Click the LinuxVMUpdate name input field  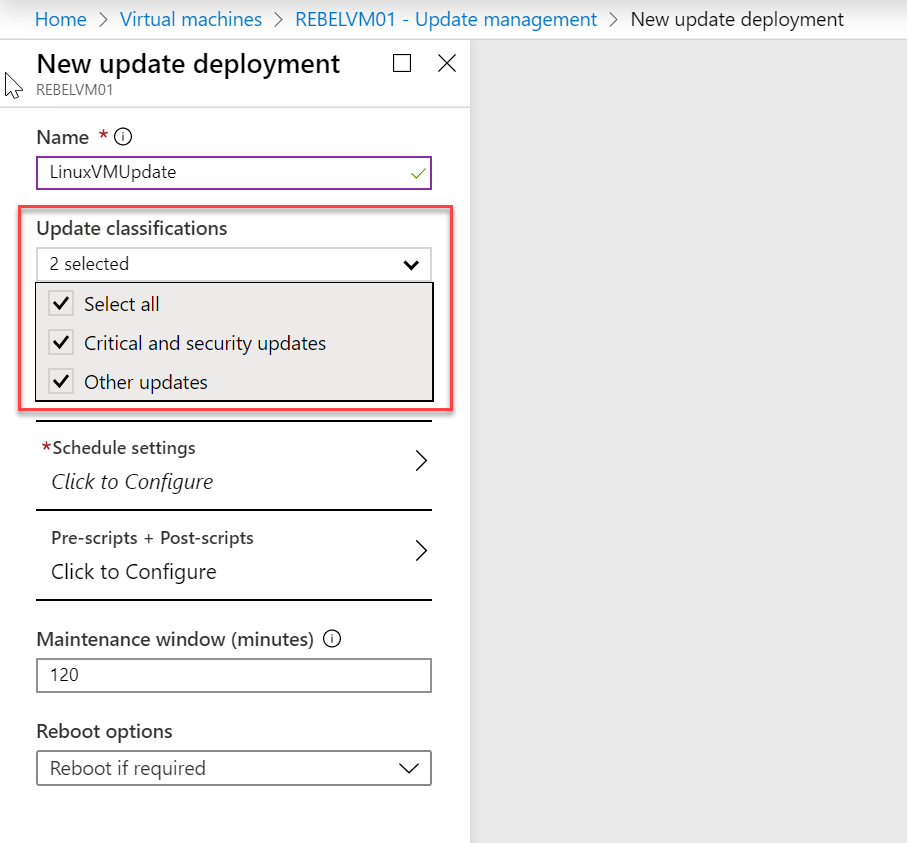pos(234,172)
